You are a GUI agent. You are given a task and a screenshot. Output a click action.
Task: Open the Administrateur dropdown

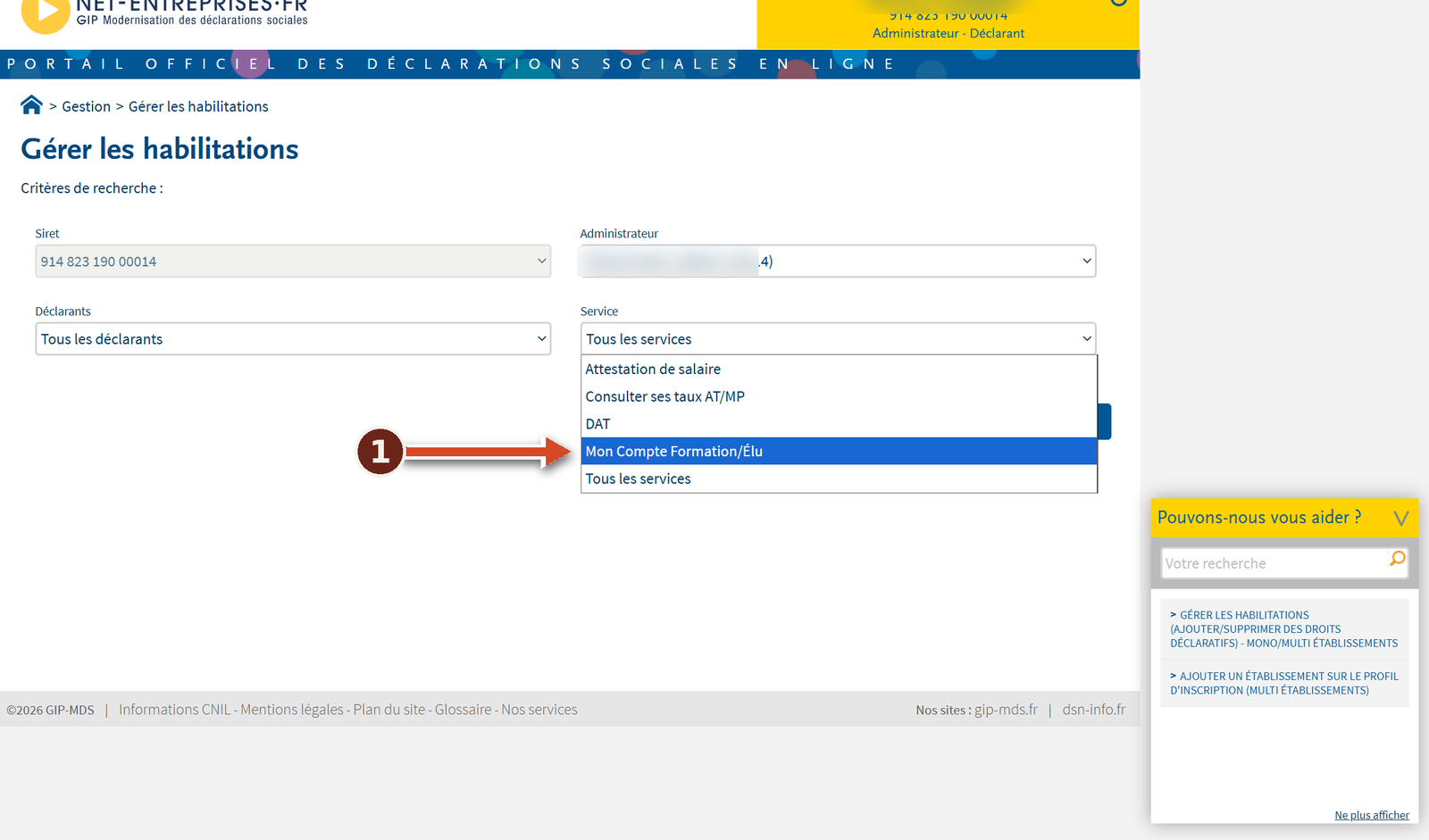click(838, 262)
